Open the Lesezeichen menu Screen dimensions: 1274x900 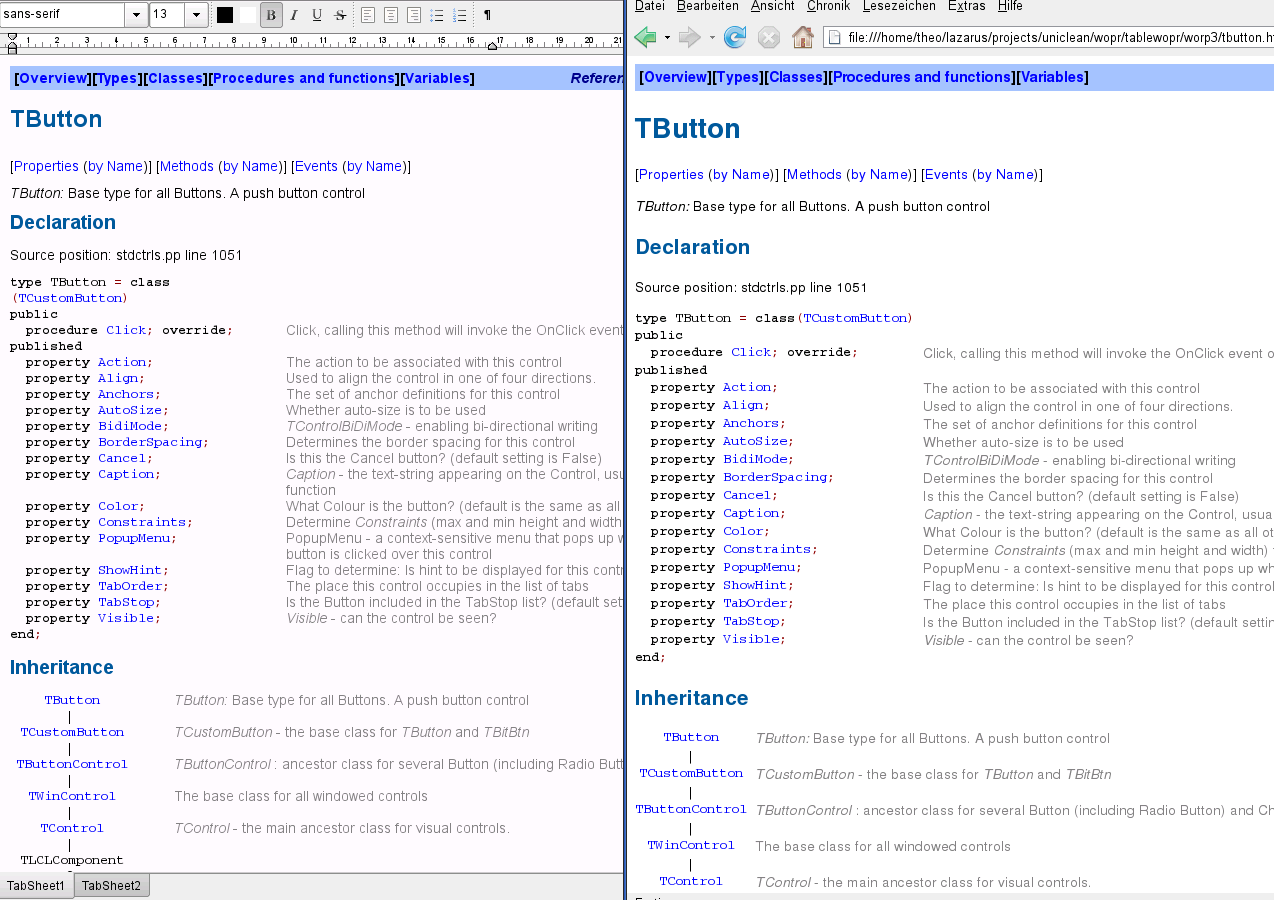pos(899,6)
